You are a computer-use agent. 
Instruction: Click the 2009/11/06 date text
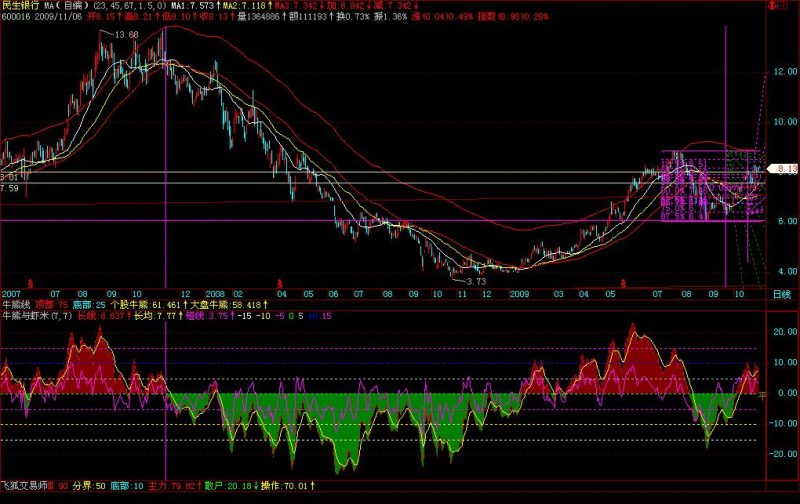coord(58,17)
